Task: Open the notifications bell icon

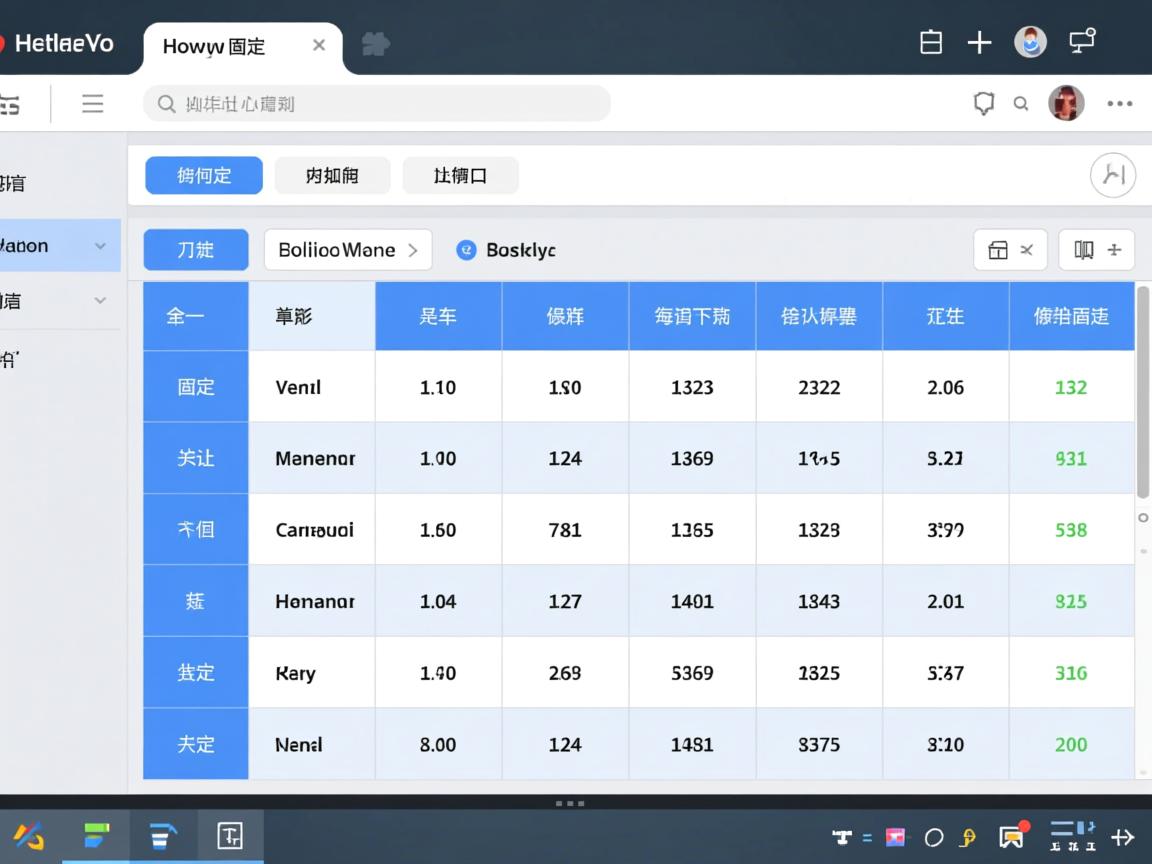Action: click(984, 103)
